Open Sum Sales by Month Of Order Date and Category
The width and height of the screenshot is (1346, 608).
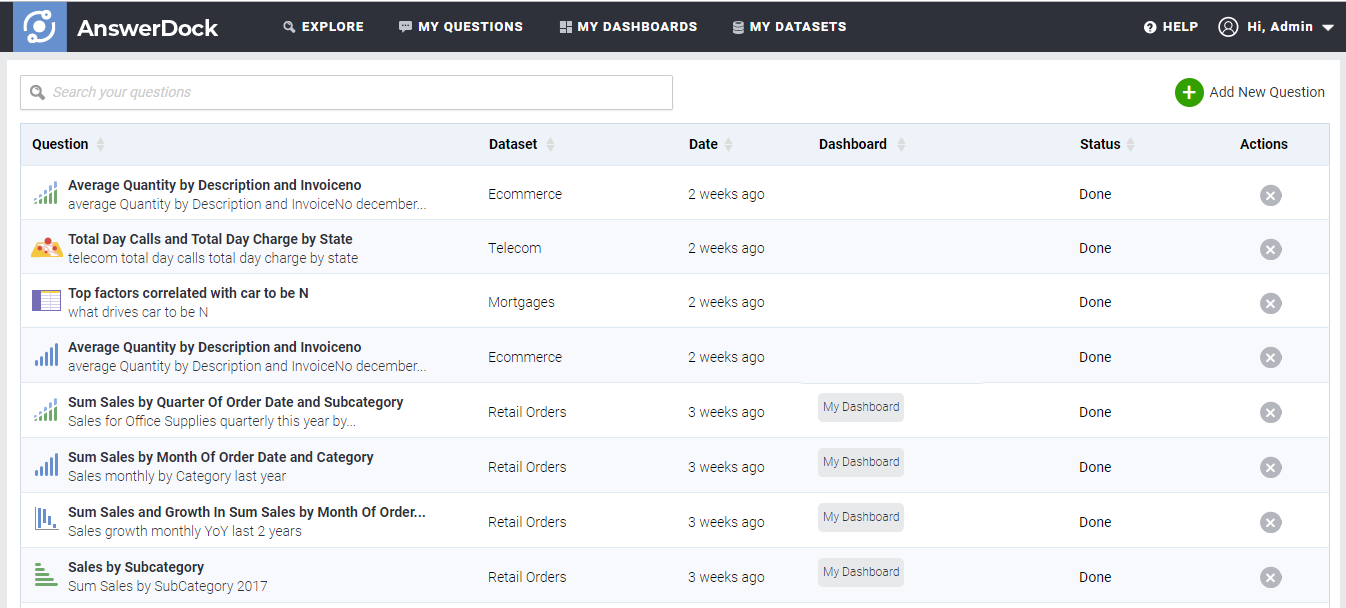[221, 457]
